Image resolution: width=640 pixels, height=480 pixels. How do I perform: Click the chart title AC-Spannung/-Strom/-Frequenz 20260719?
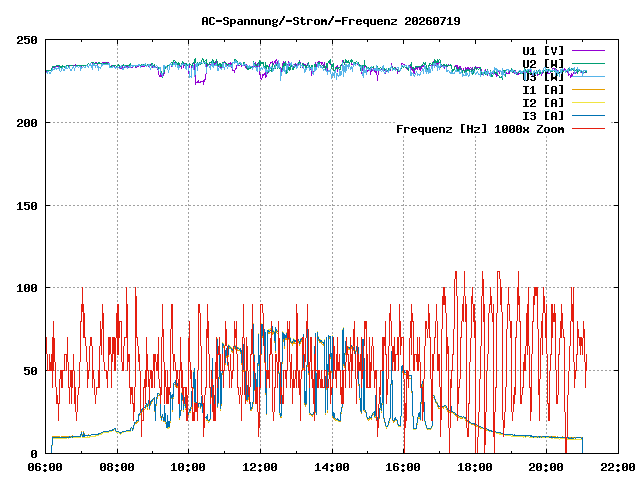[331, 21]
